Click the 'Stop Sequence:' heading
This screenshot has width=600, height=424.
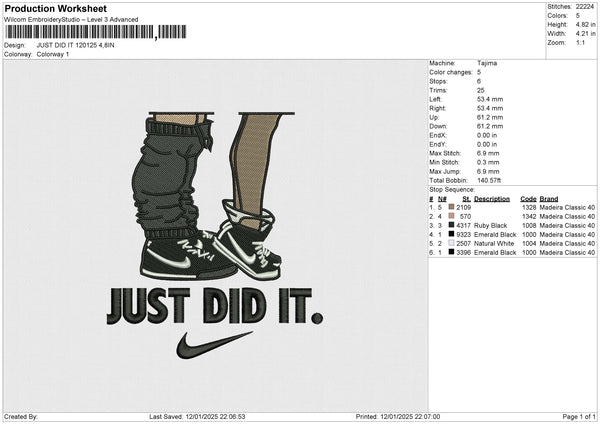[452, 190]
